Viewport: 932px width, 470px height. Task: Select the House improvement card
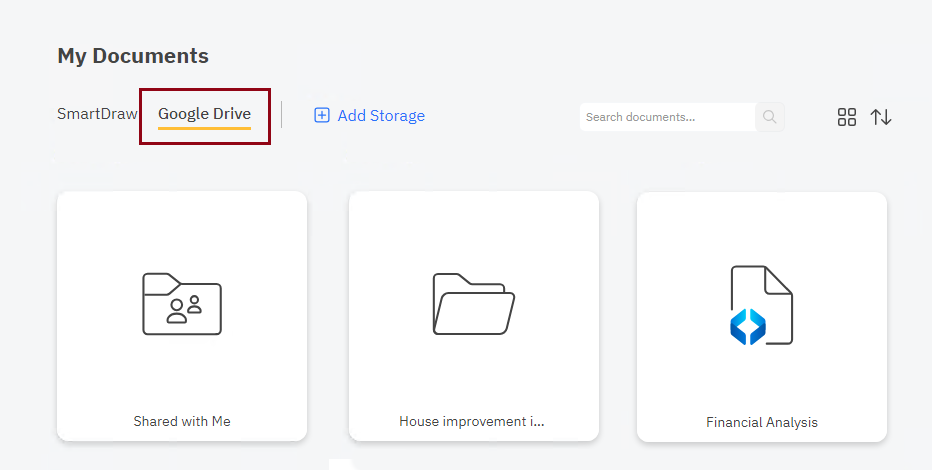[474, 316]
